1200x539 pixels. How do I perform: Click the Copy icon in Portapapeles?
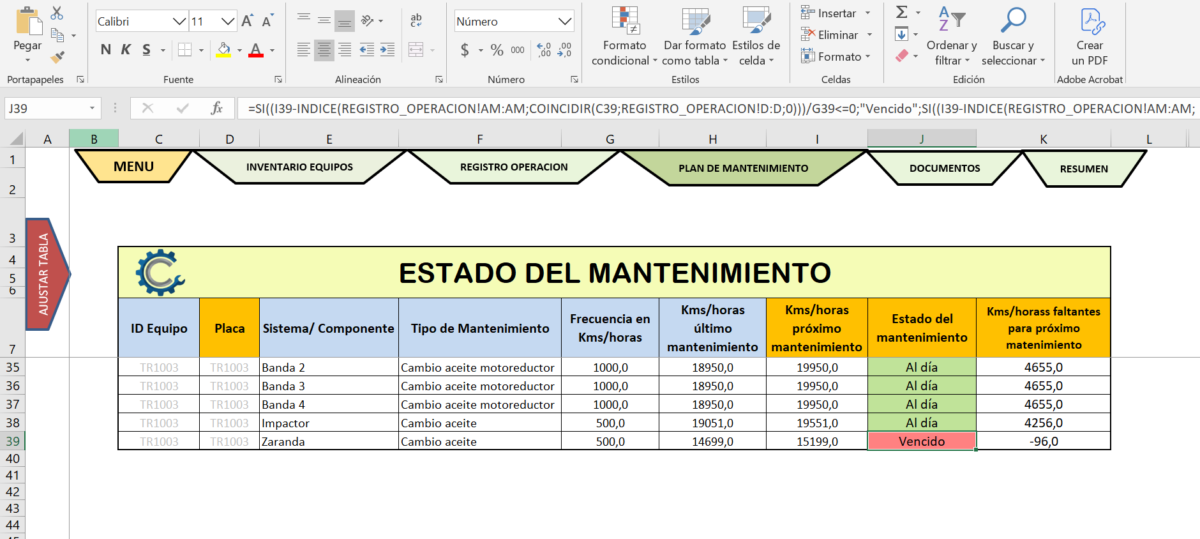(x=57, y=35)
